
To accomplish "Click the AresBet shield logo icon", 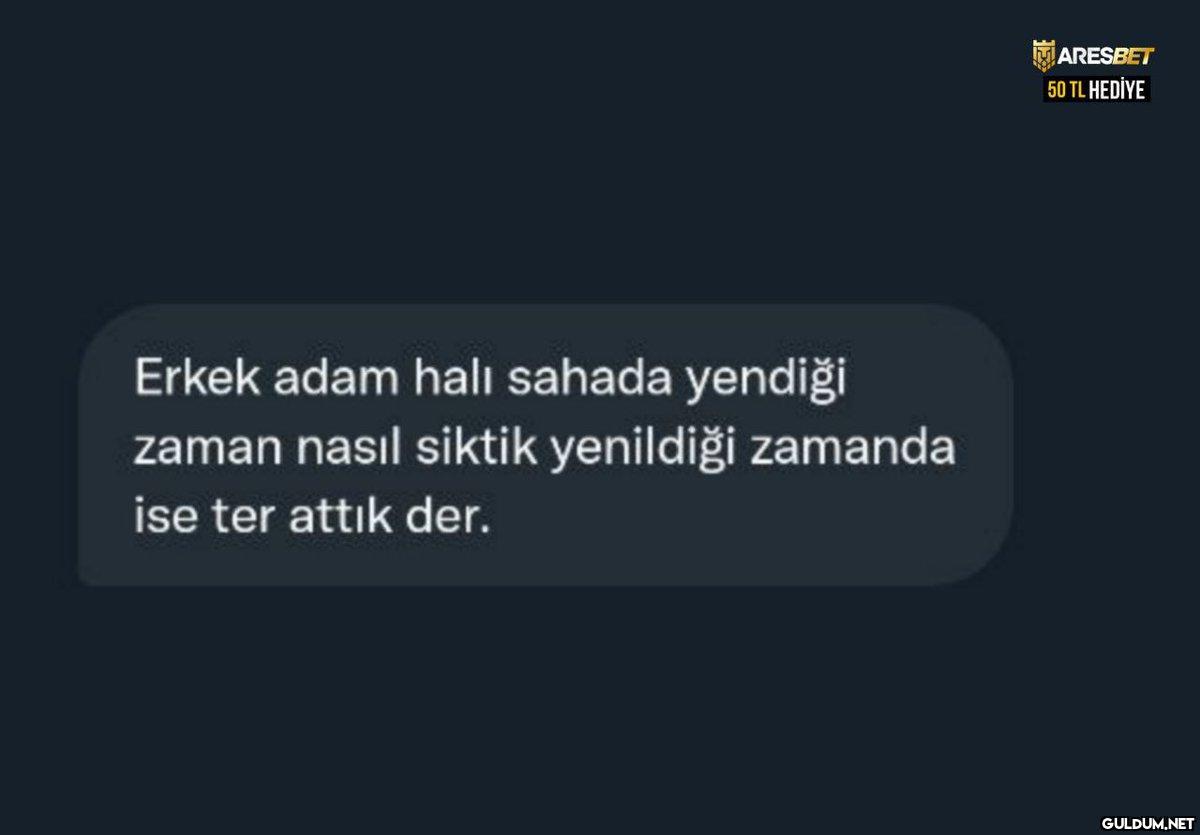I will pos(1043,57).
